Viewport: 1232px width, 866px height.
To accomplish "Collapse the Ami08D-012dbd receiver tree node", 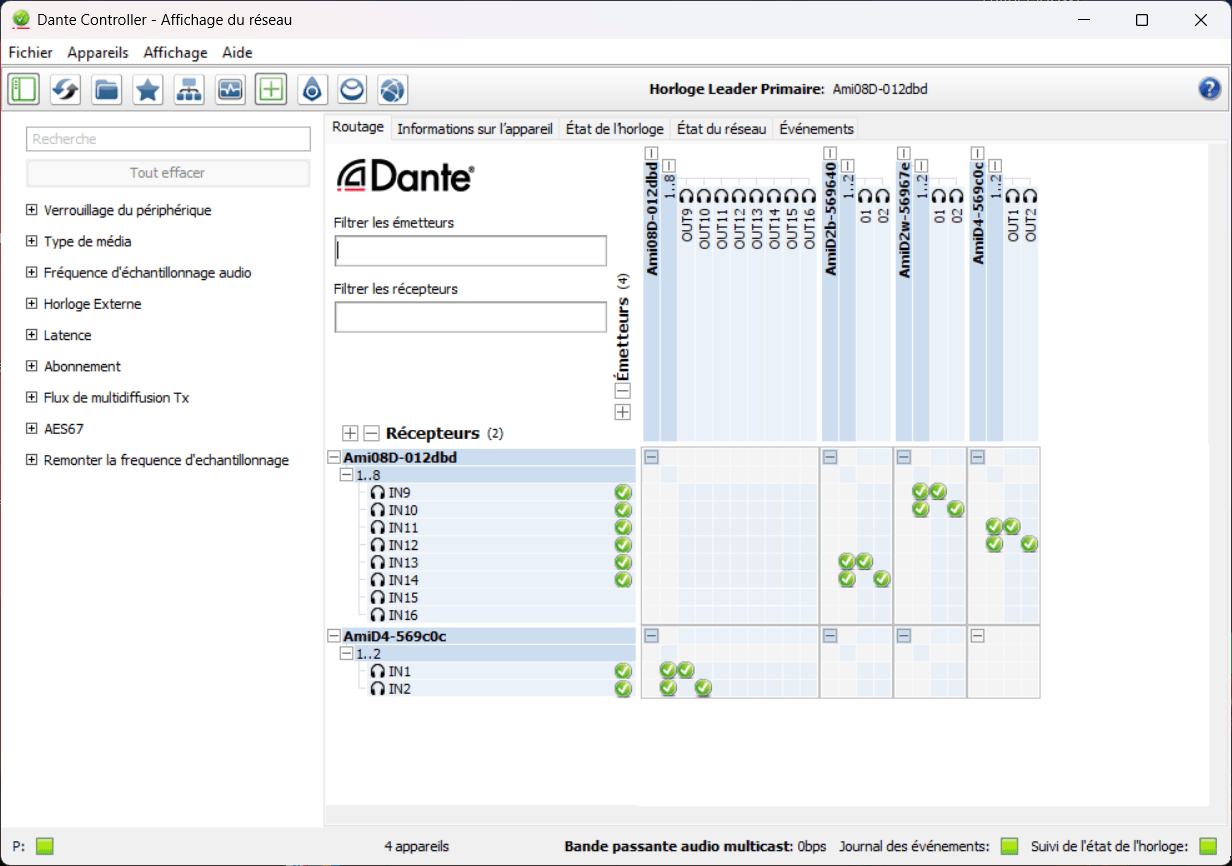I will point(334,457).
